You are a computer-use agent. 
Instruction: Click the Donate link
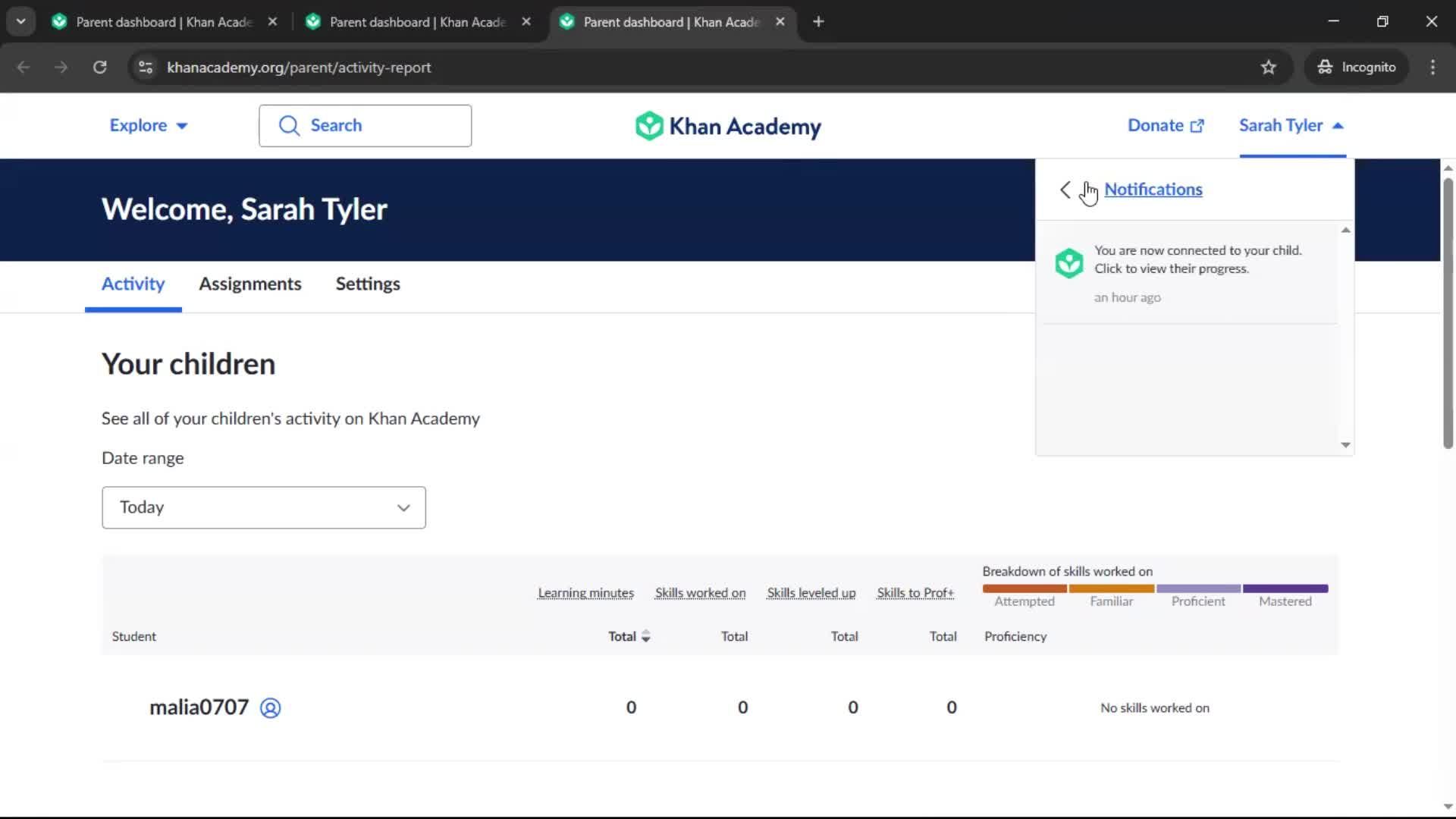tap(1166, 126)
